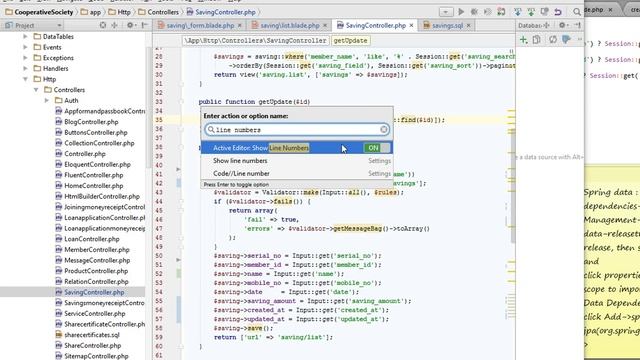
Task: Click scroll from source target icon in Project panel
Action: tap(103, 25)
